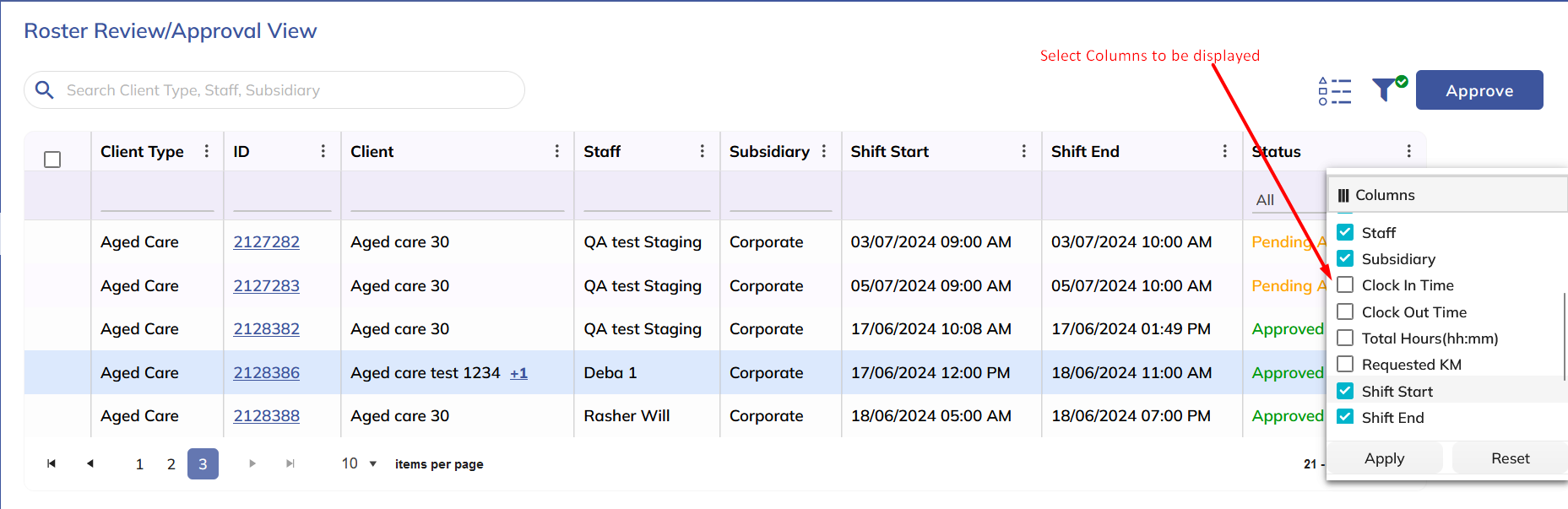Click the column chooser list icon

coord(1334,90)
